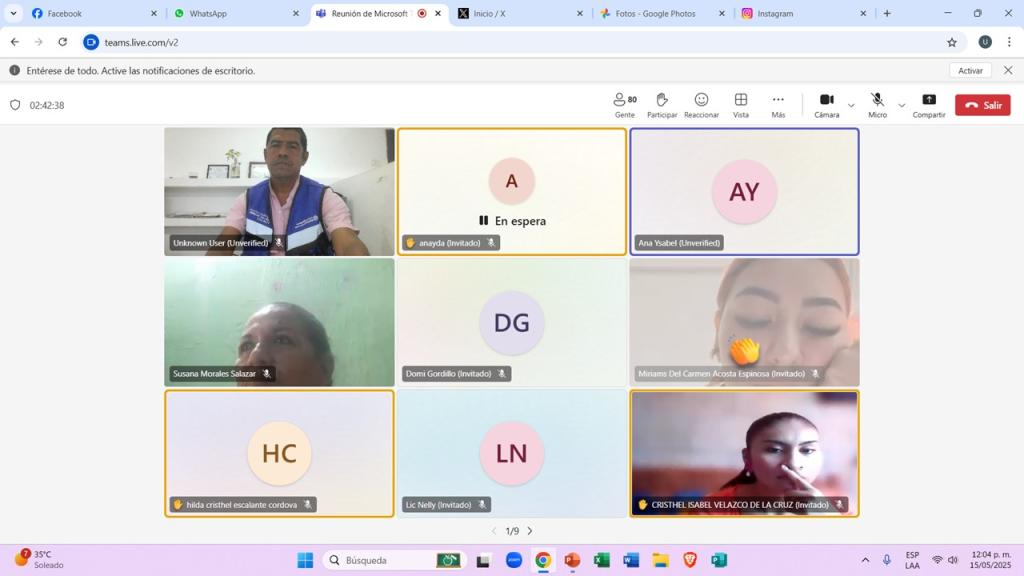1024x576 pixels.
Task: Open the browser tab list chevron
Action: tap(13, 13)
